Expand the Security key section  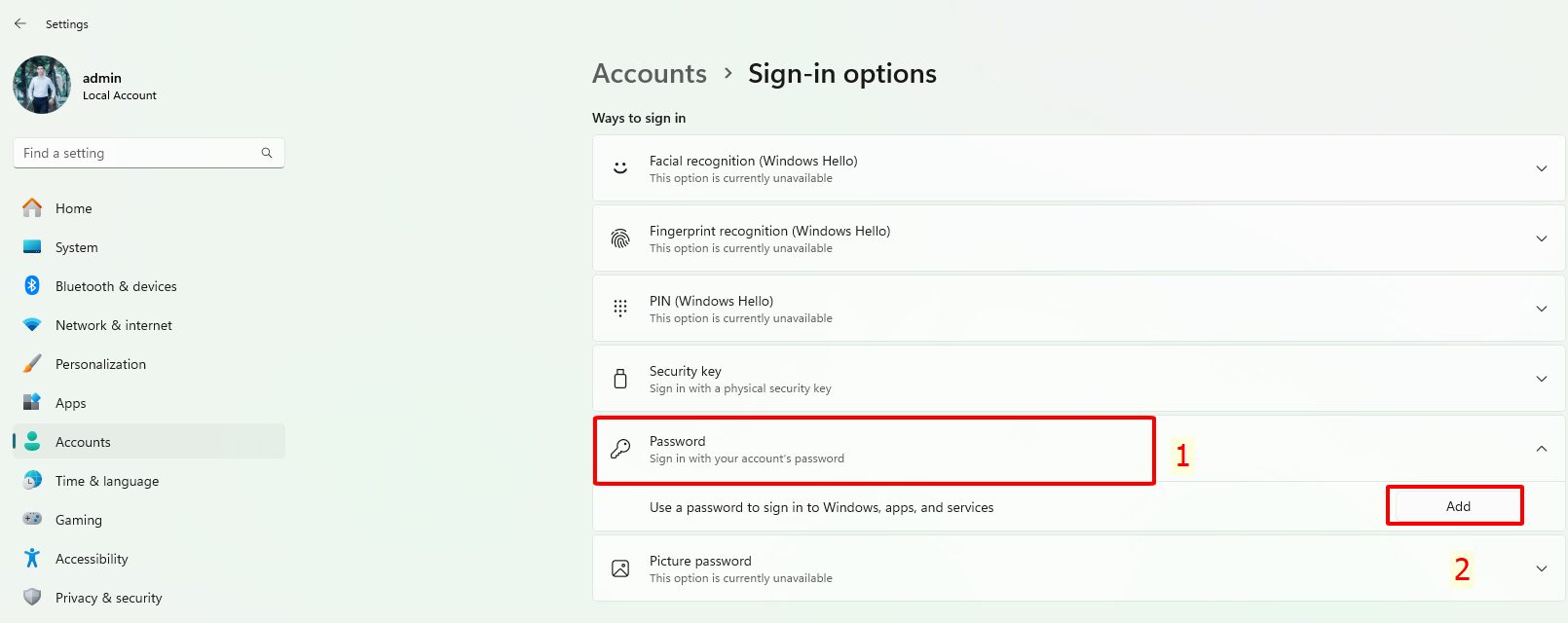1542,378
